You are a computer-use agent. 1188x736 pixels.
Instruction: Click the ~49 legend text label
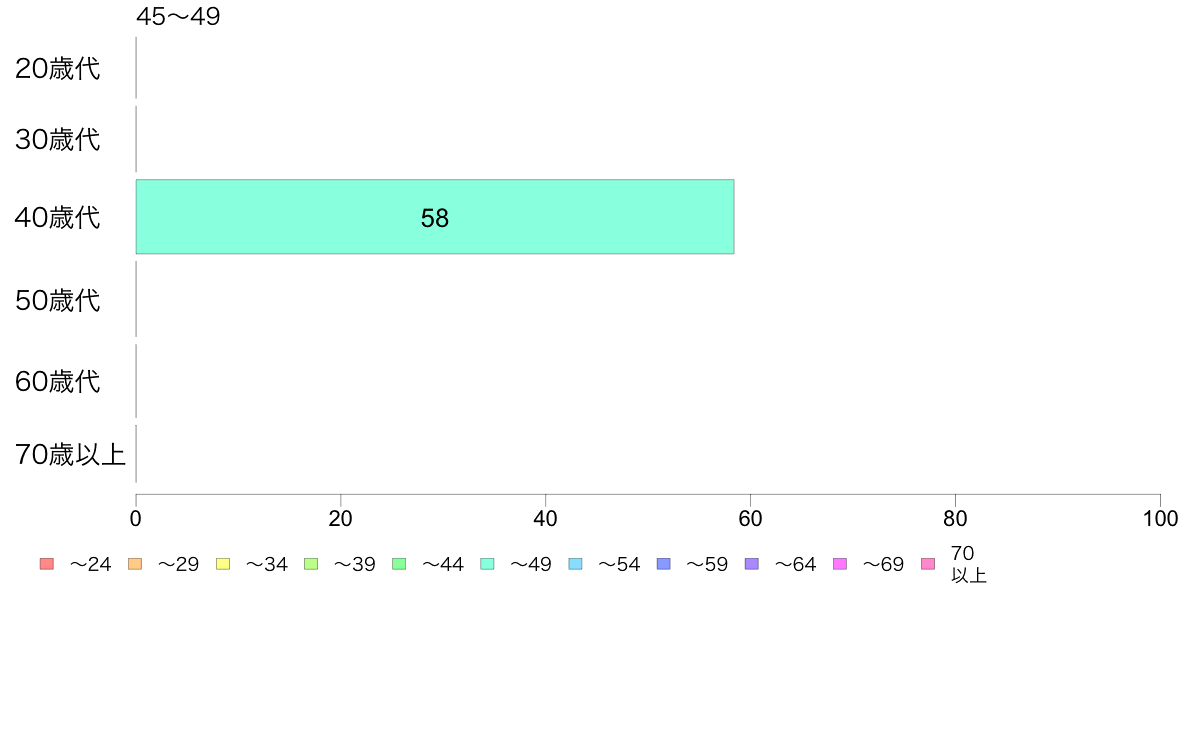click(x=530, y=565)
